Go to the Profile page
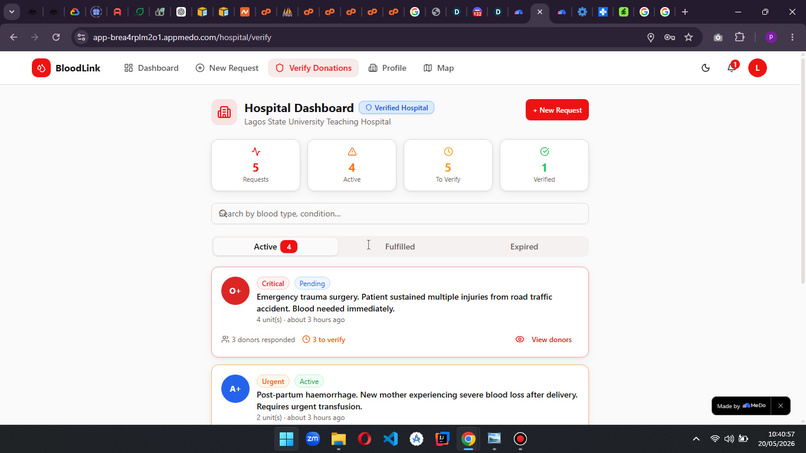Image resolution: width=806 pixels, height=453 pixels. coord(387,68)
